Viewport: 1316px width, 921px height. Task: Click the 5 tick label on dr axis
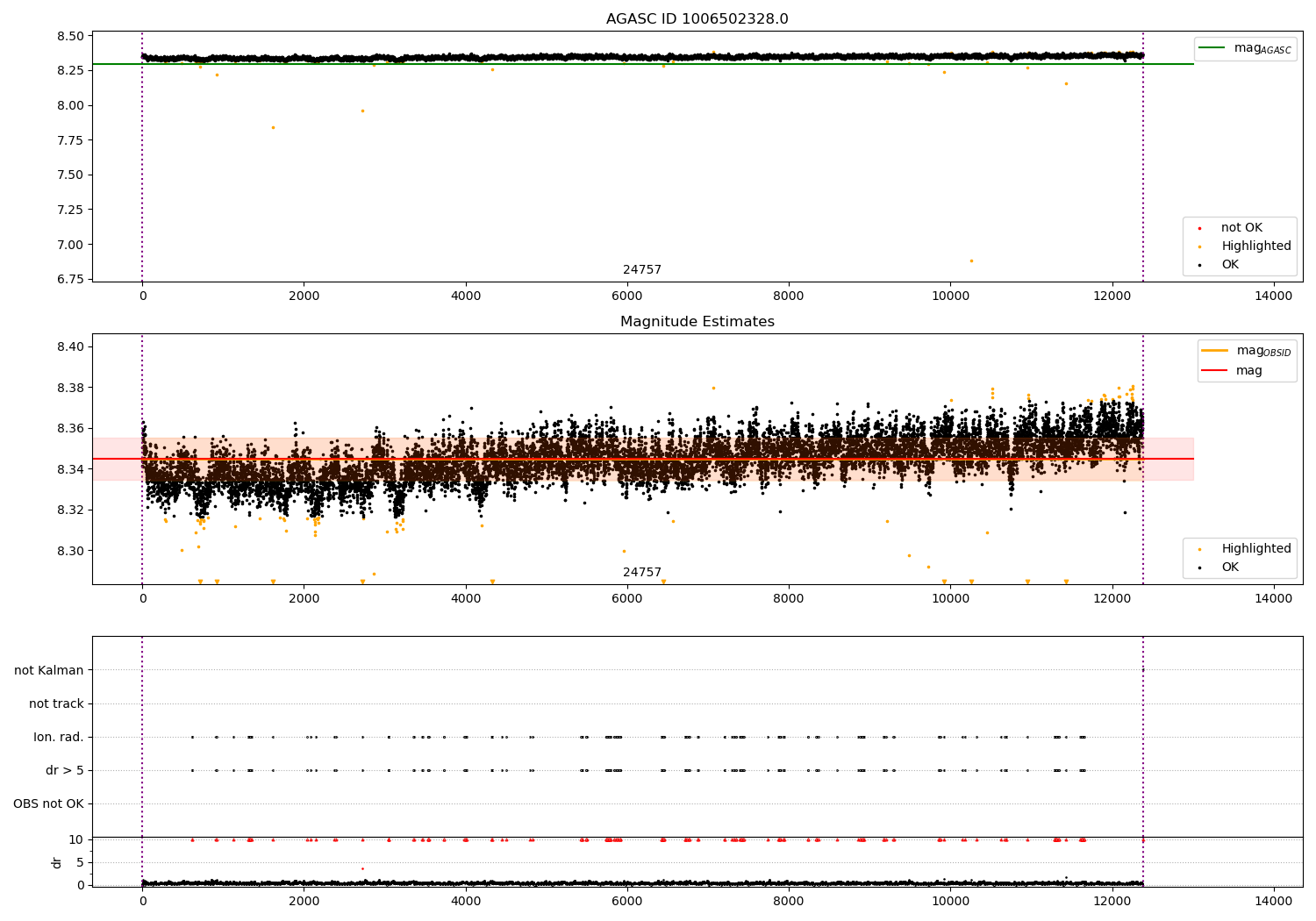81,862
